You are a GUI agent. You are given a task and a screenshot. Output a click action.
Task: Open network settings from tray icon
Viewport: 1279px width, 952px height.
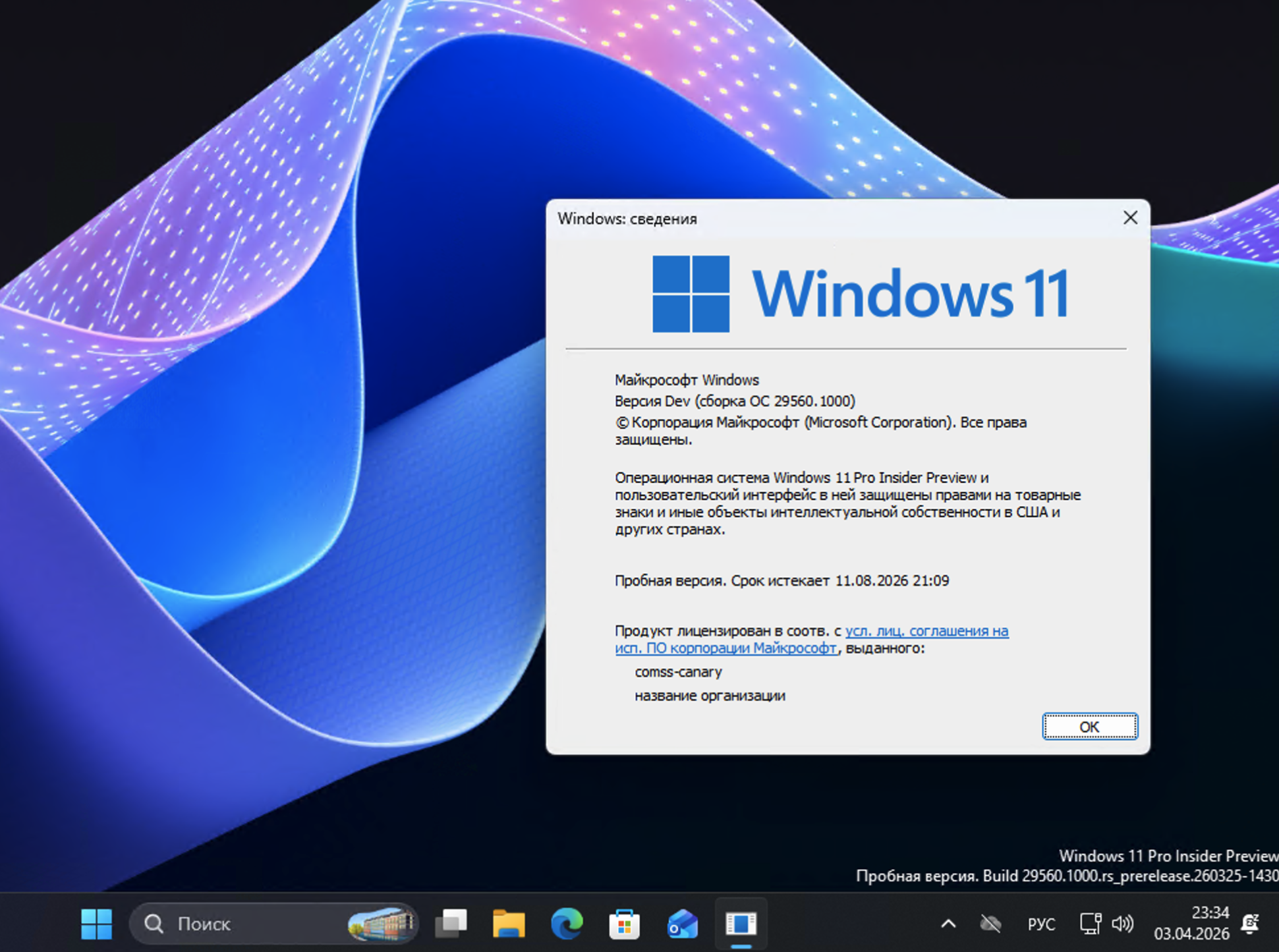coord(1091,924)
